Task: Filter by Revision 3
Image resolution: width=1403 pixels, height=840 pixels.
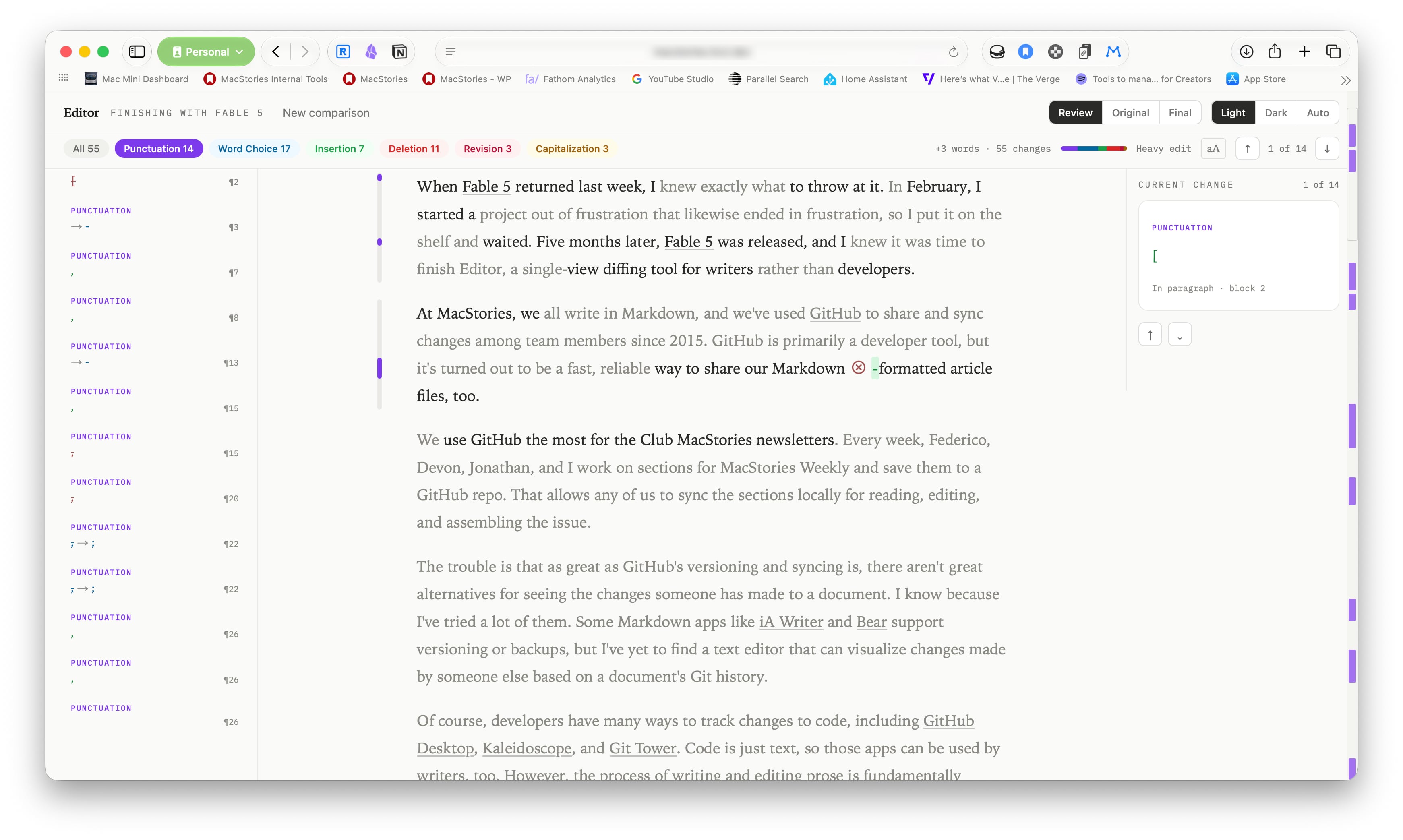Action: [x=487, y=148]
